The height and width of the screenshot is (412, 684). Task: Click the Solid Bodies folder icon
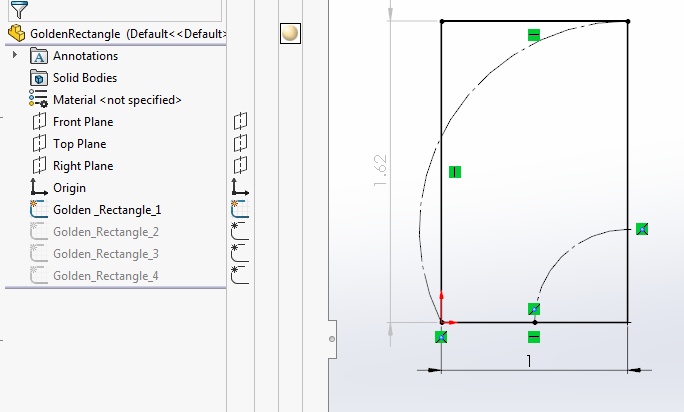pyautogui.click(x=39, y=78)
